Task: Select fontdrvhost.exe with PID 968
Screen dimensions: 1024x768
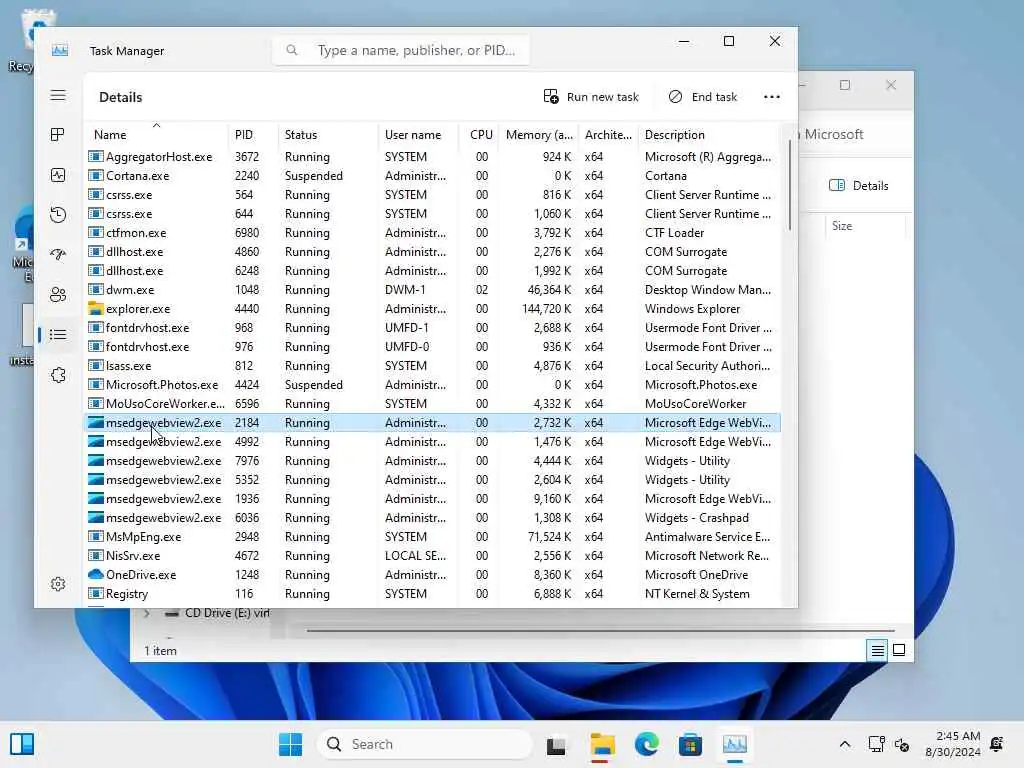Action: point(433,328)
